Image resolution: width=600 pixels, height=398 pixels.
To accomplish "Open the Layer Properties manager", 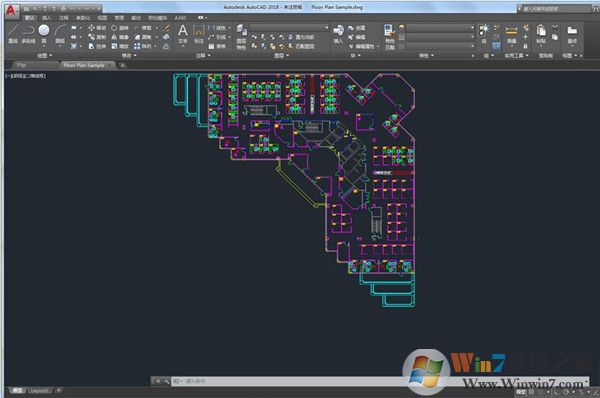I will click(x=241, y=37).
